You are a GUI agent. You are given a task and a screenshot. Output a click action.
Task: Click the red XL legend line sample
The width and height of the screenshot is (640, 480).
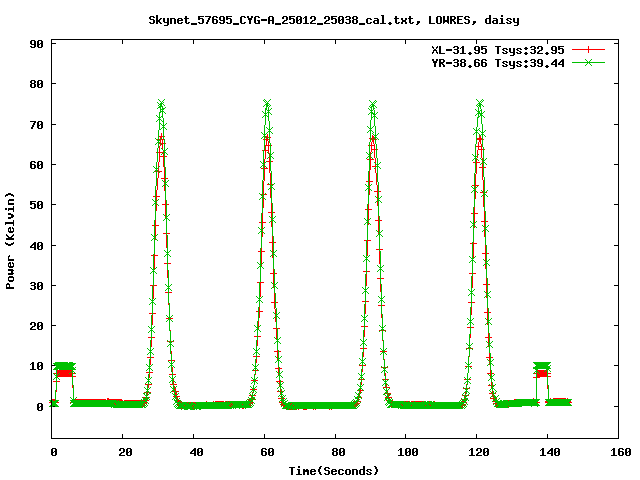[x=588, y=50]
